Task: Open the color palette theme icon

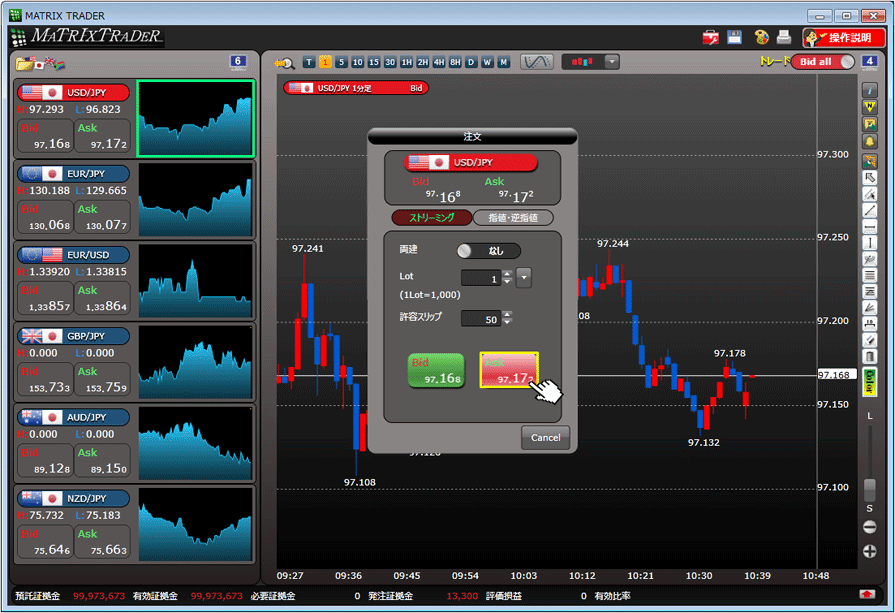Action: click(761, 38)
